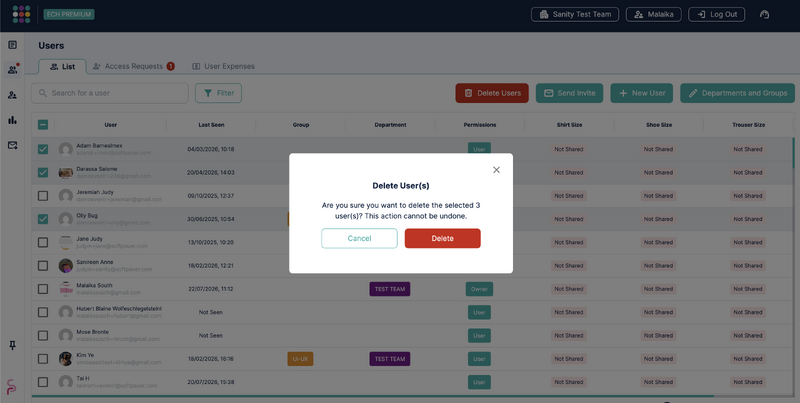
Task: Click Delete Users toolbar button
Action: point(492,93)
